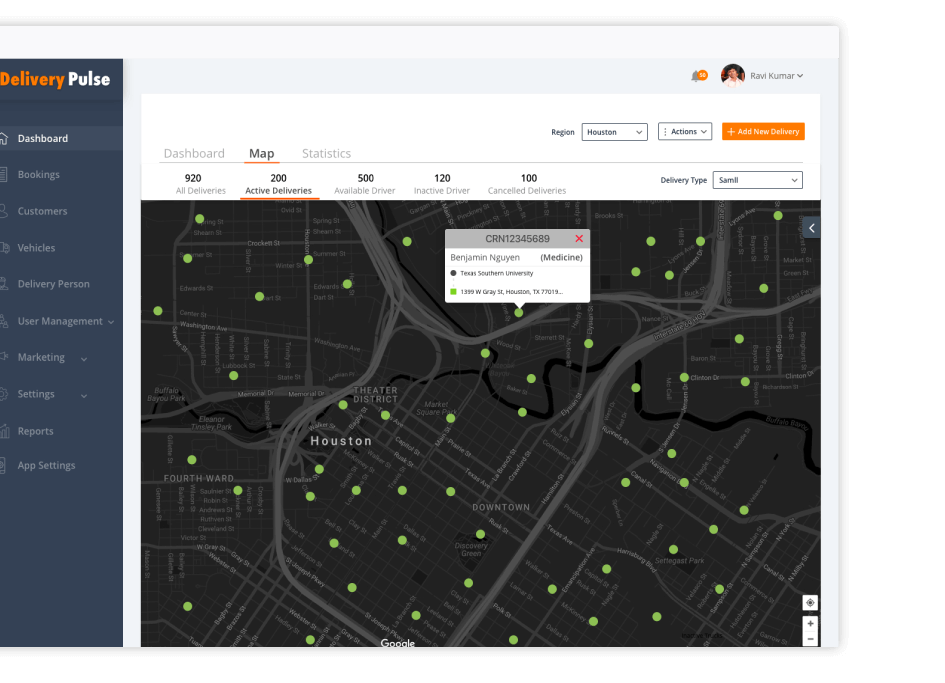Open Marketing in the sidebar
Viewport: 945px width, 683px height.
[x=41, y=357]
